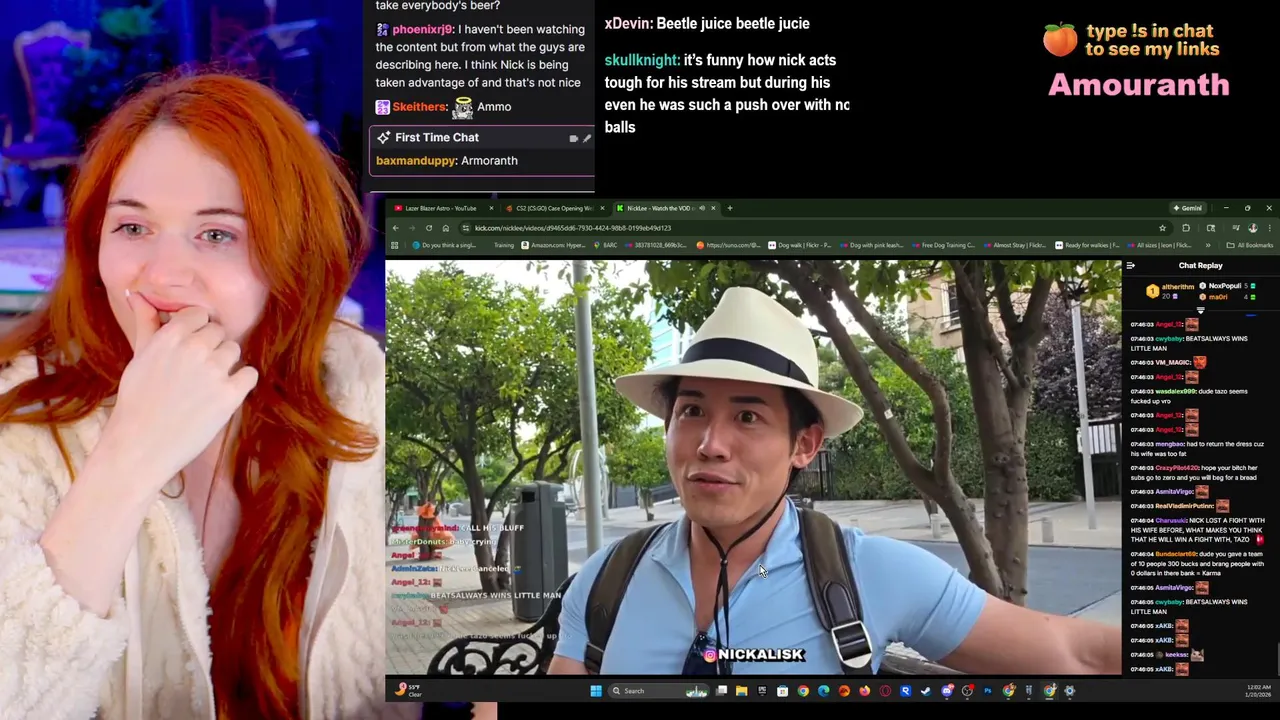Open Task View from the taskbar
Screen dimensions: 1280x720
pos(721,691)
